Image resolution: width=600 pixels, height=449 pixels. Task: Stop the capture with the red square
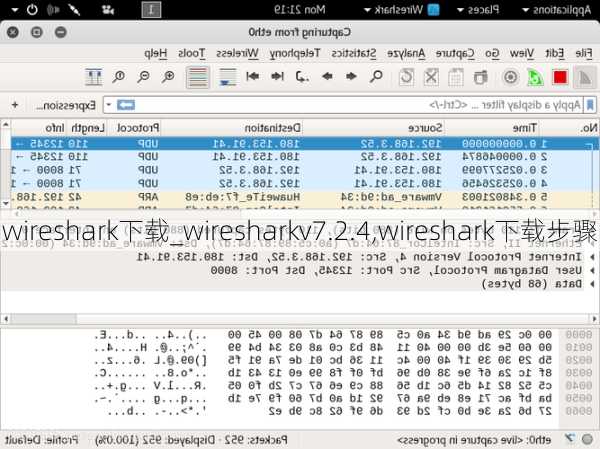[560, 77]
